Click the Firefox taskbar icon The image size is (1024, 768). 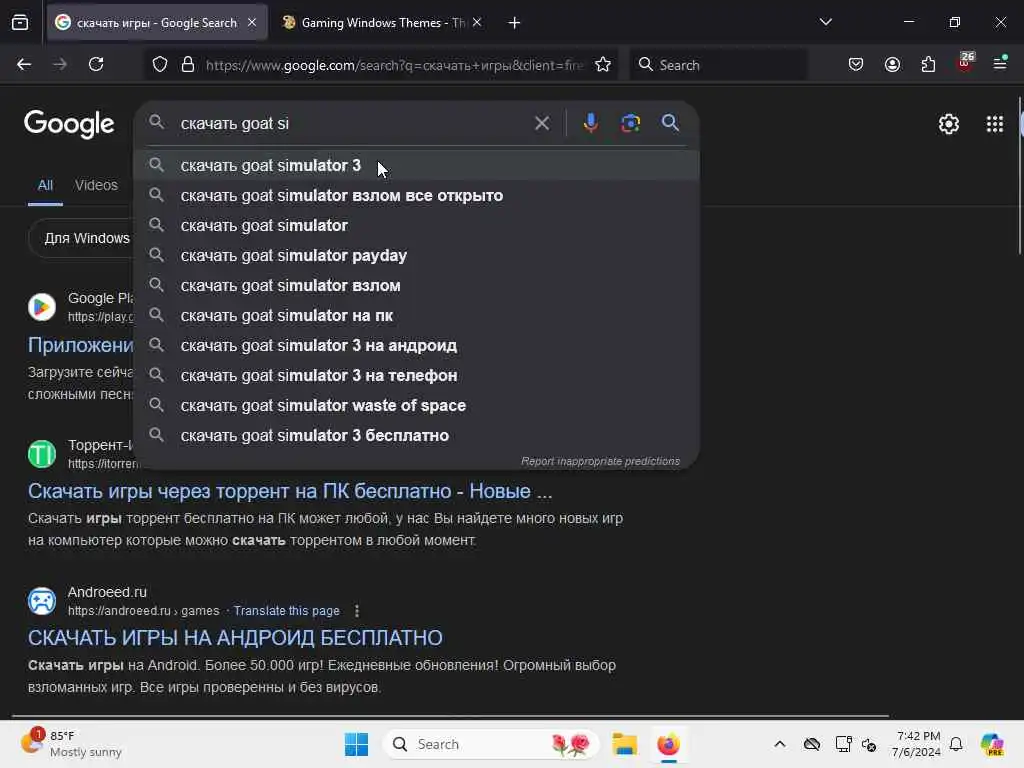tap(668, 744)
